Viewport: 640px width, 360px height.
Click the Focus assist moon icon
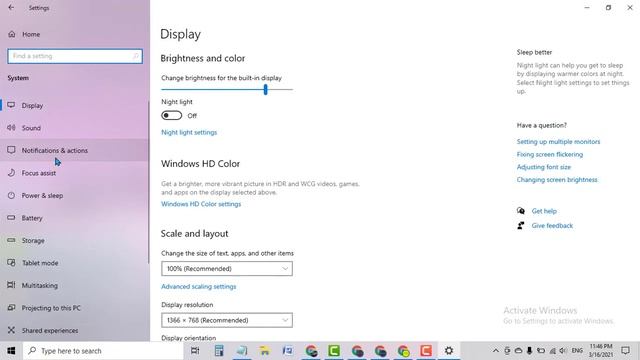[x=11, y=173]
